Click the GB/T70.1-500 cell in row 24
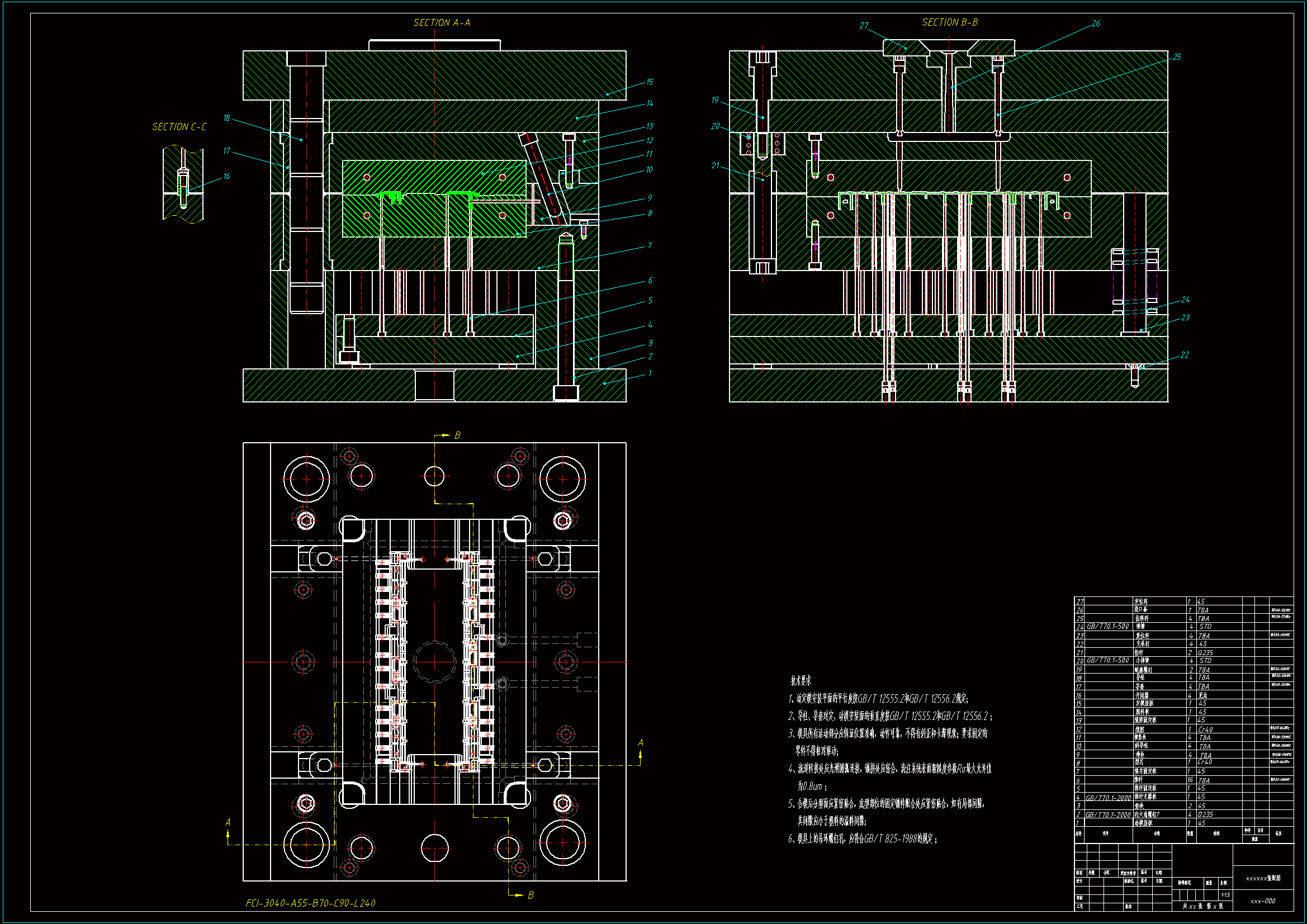The width and height of the screenshot is (1307, 924). click(x=1108, y=626)
